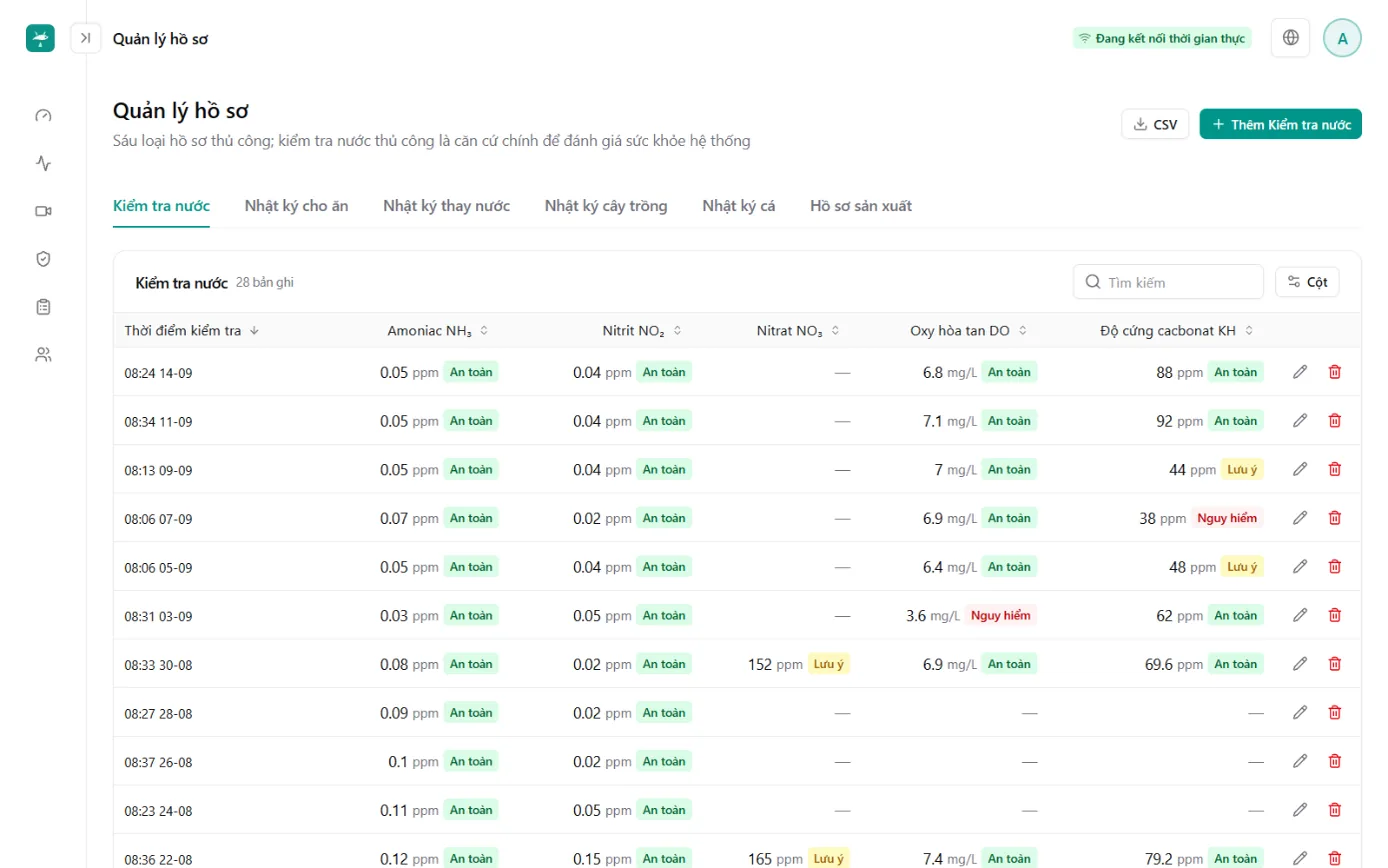Sort by Nitrat NO₃ column

tap(798, 330)
